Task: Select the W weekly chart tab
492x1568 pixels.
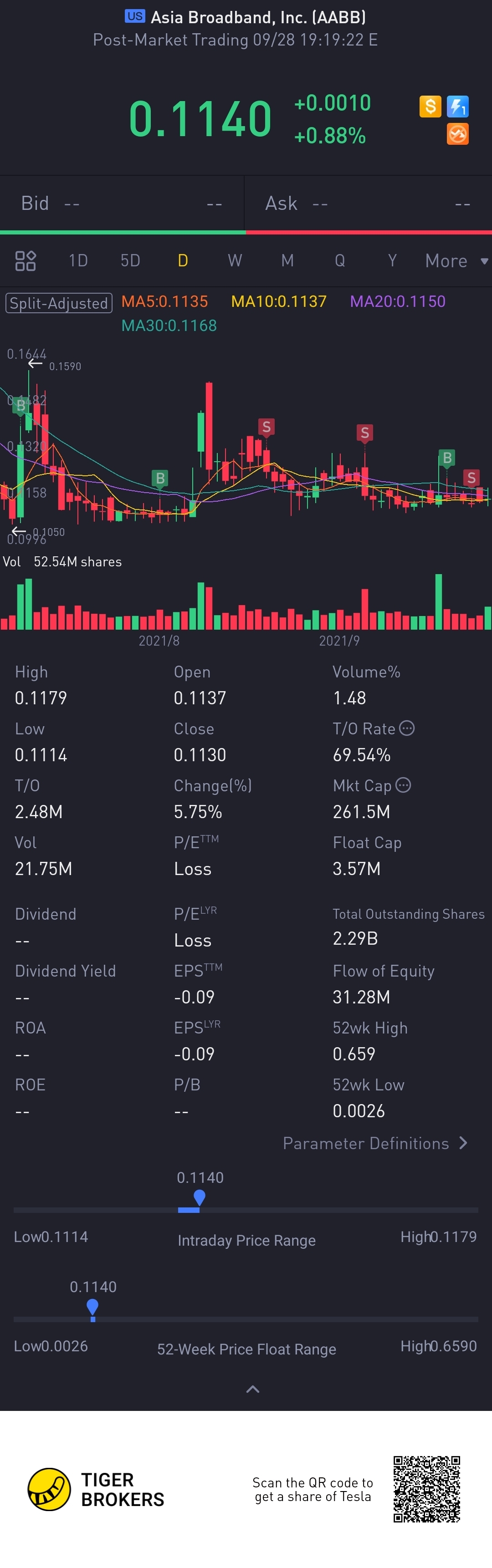Action: tap(235, 260)
